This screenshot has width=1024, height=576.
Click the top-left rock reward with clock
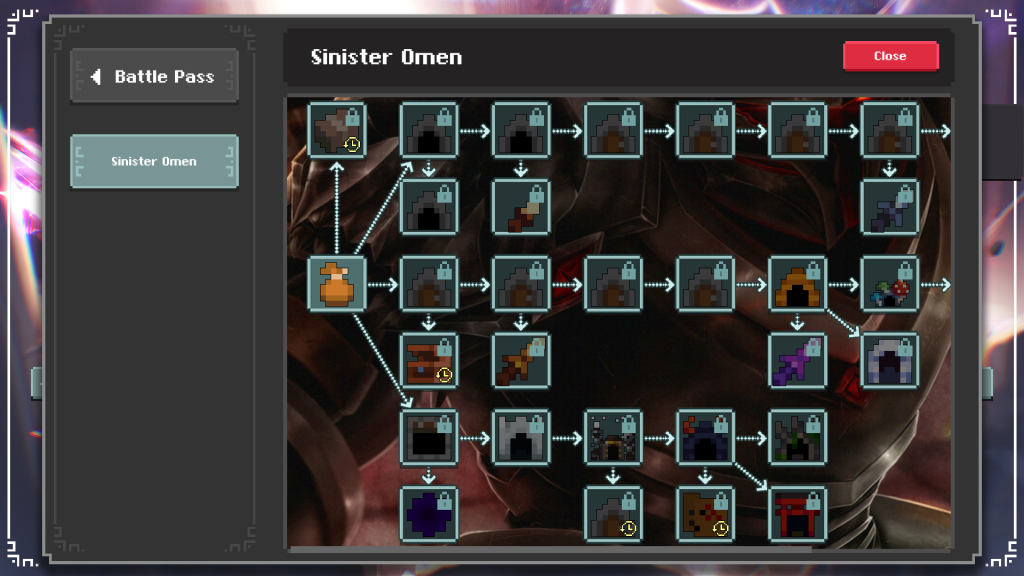tap(336, 130)
